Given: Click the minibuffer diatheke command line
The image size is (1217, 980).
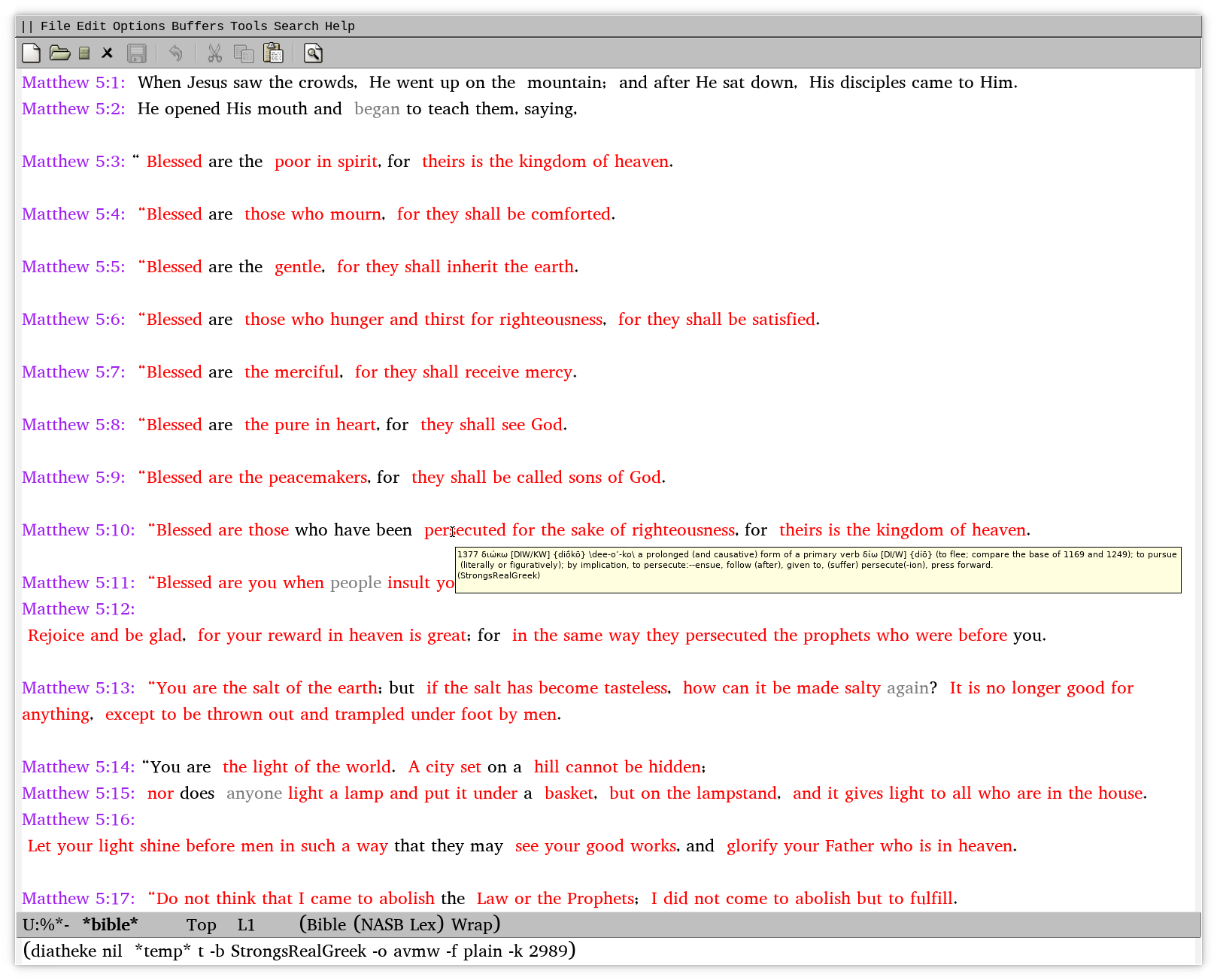Looking at the screenshot, I should coord(299,951).
